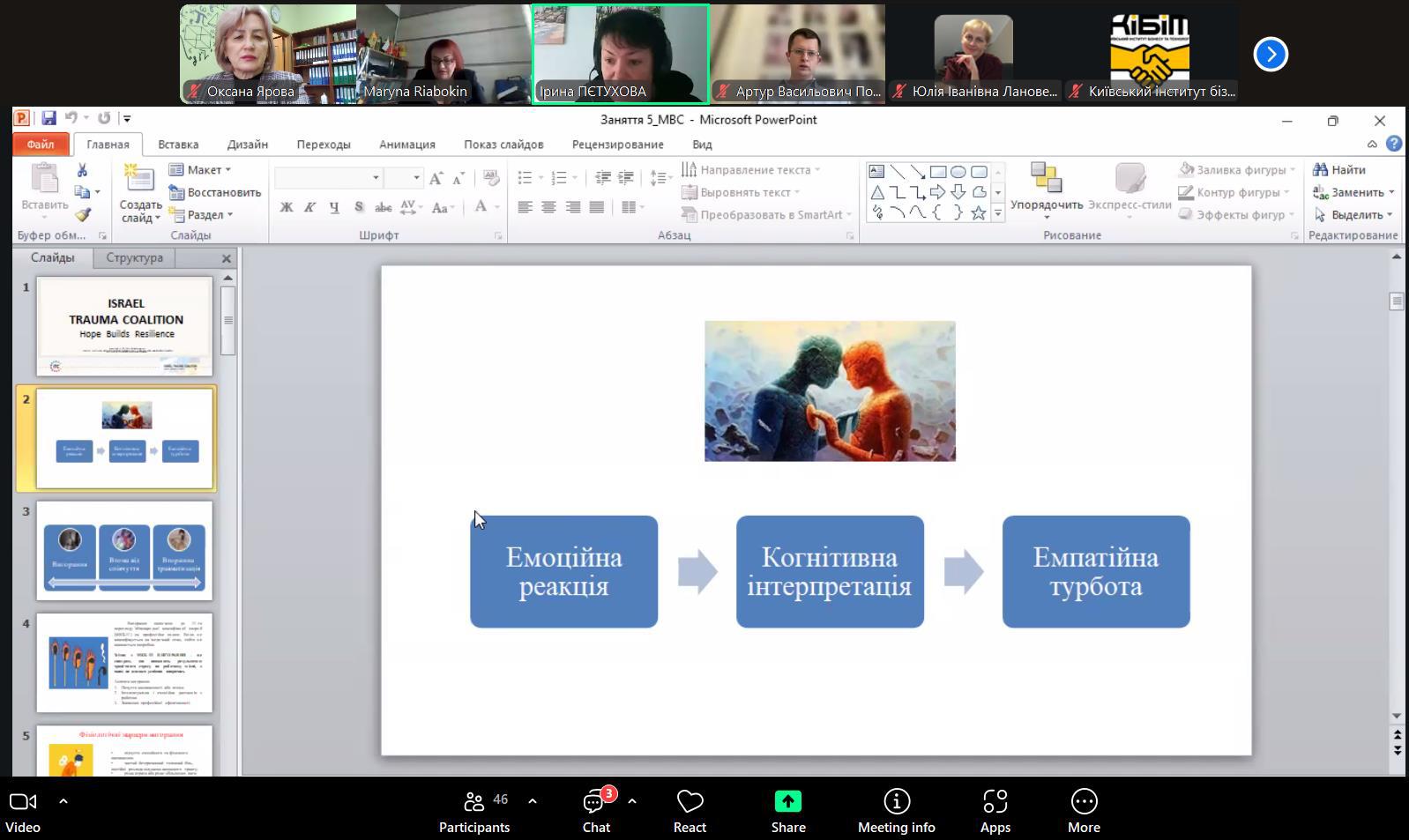Expand the Макет layout dropdown
Image resolution: width=1409 pixels, height=840 pixels.
[202, 169]
